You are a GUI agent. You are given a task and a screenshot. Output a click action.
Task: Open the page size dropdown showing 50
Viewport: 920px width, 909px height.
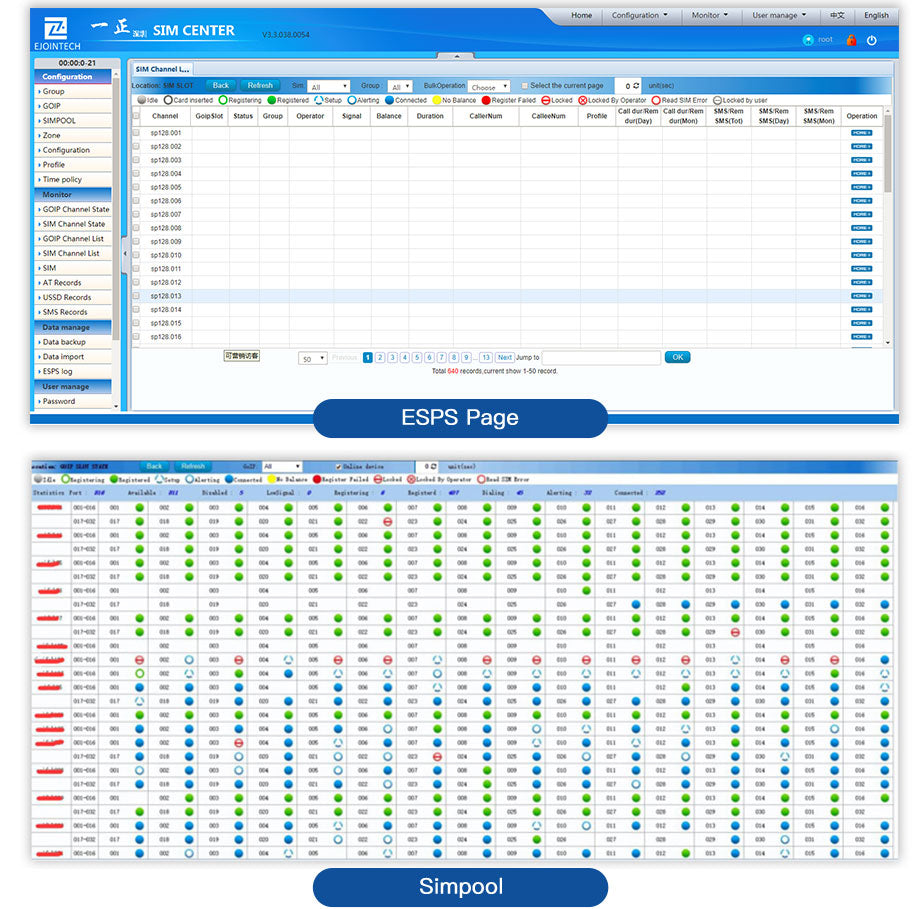[x=312, y=358]
